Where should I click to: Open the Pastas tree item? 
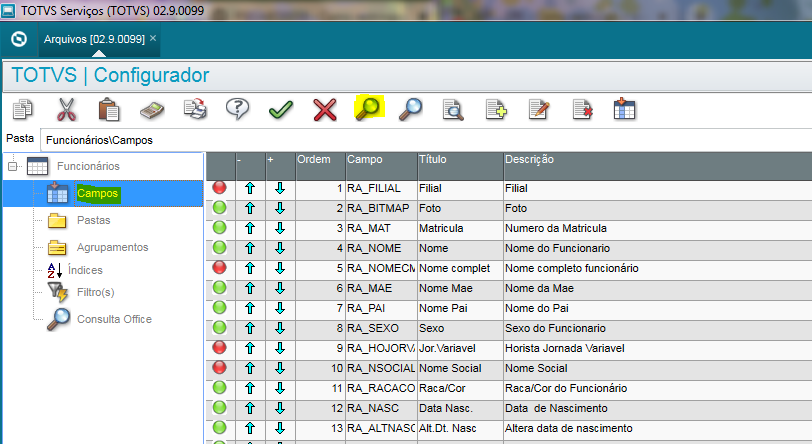coord(93,220)
